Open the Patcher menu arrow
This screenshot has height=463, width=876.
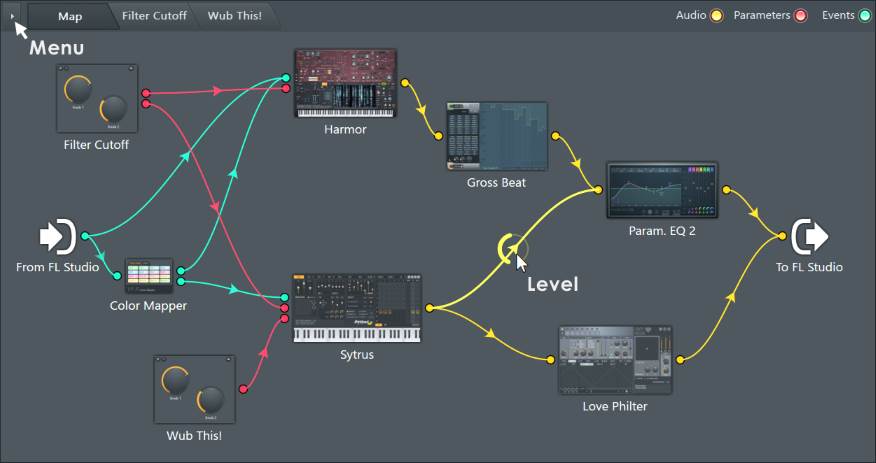pyautogui.click(x=12, y=16)
